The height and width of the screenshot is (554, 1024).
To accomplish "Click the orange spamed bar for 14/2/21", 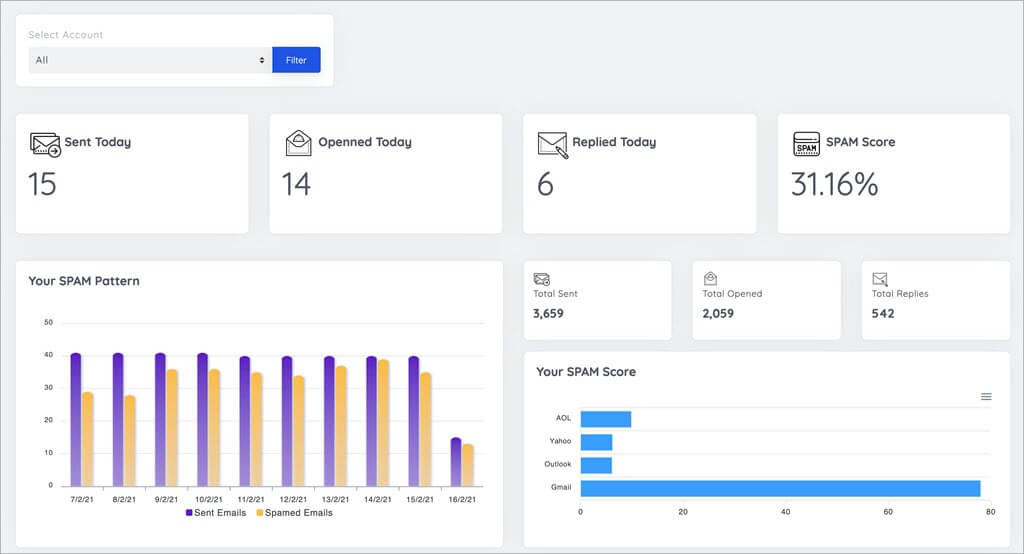I will (x=383, y=423).
